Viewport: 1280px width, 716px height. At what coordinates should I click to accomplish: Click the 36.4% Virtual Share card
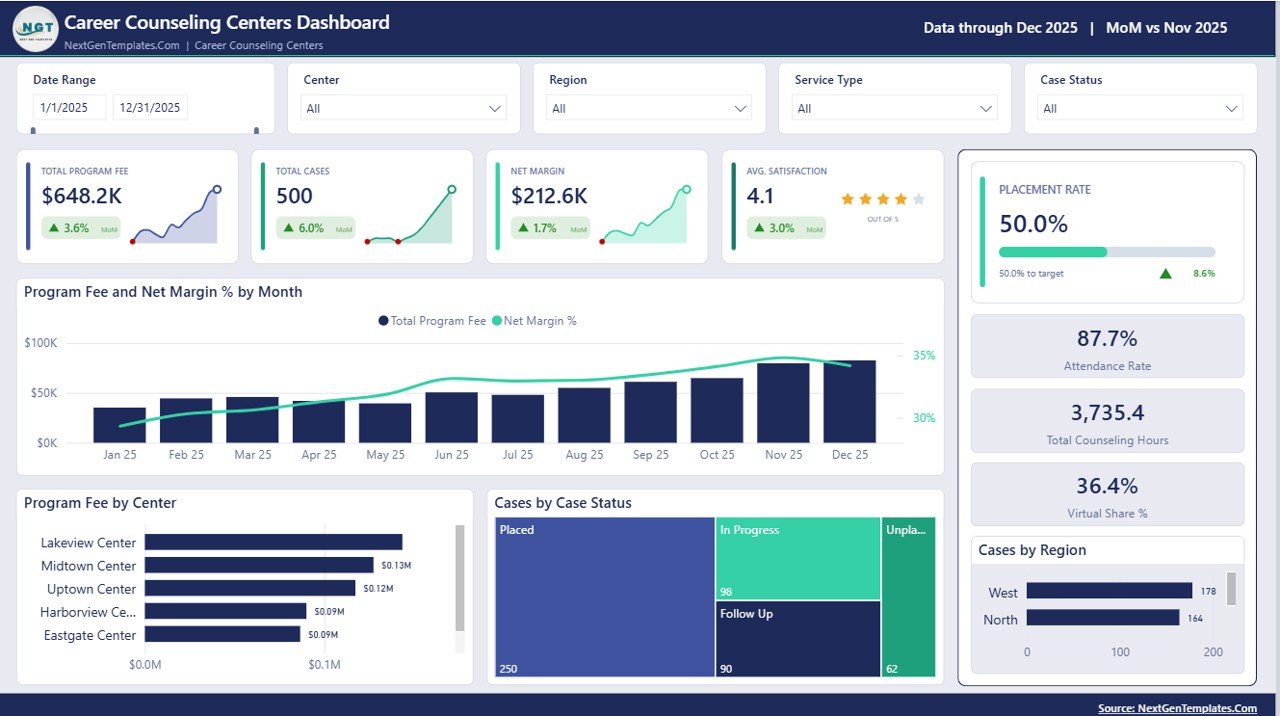pyautogui.click(x=1107, y=494)
